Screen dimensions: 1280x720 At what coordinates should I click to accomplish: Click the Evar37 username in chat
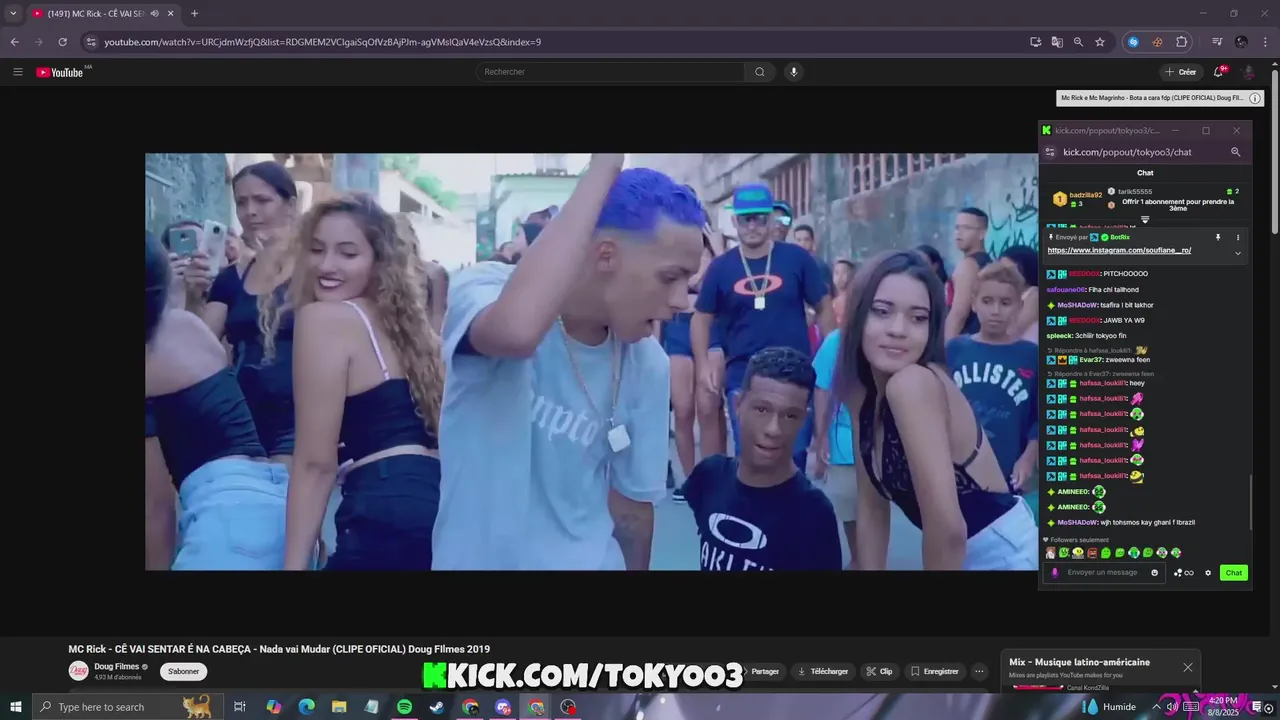tap(1091, 360)
